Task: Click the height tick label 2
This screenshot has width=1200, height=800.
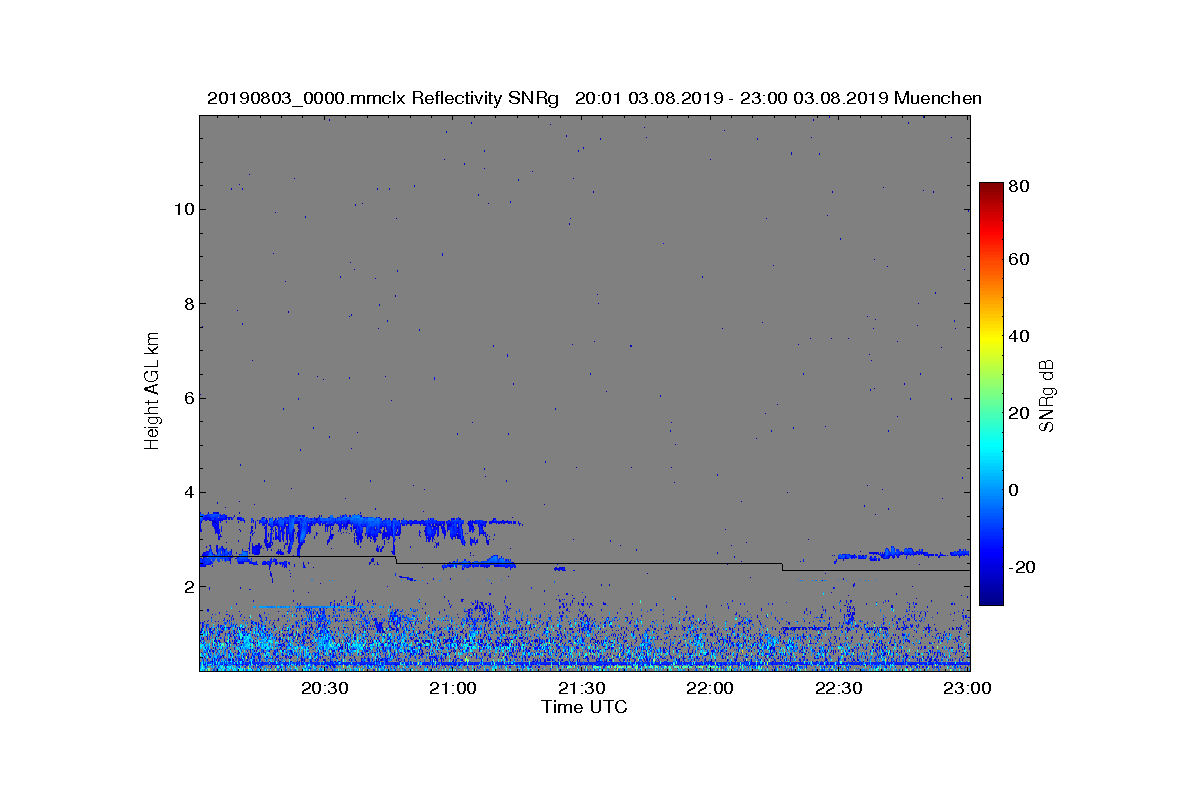Action: 188,587
